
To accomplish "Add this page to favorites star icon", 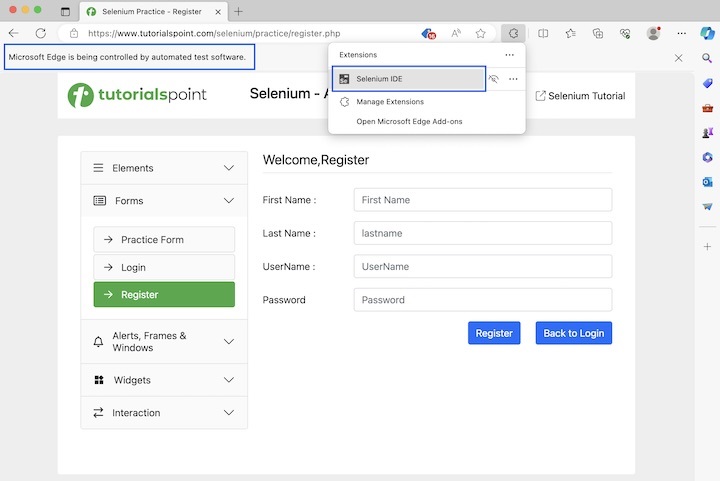I will point(480,33).
